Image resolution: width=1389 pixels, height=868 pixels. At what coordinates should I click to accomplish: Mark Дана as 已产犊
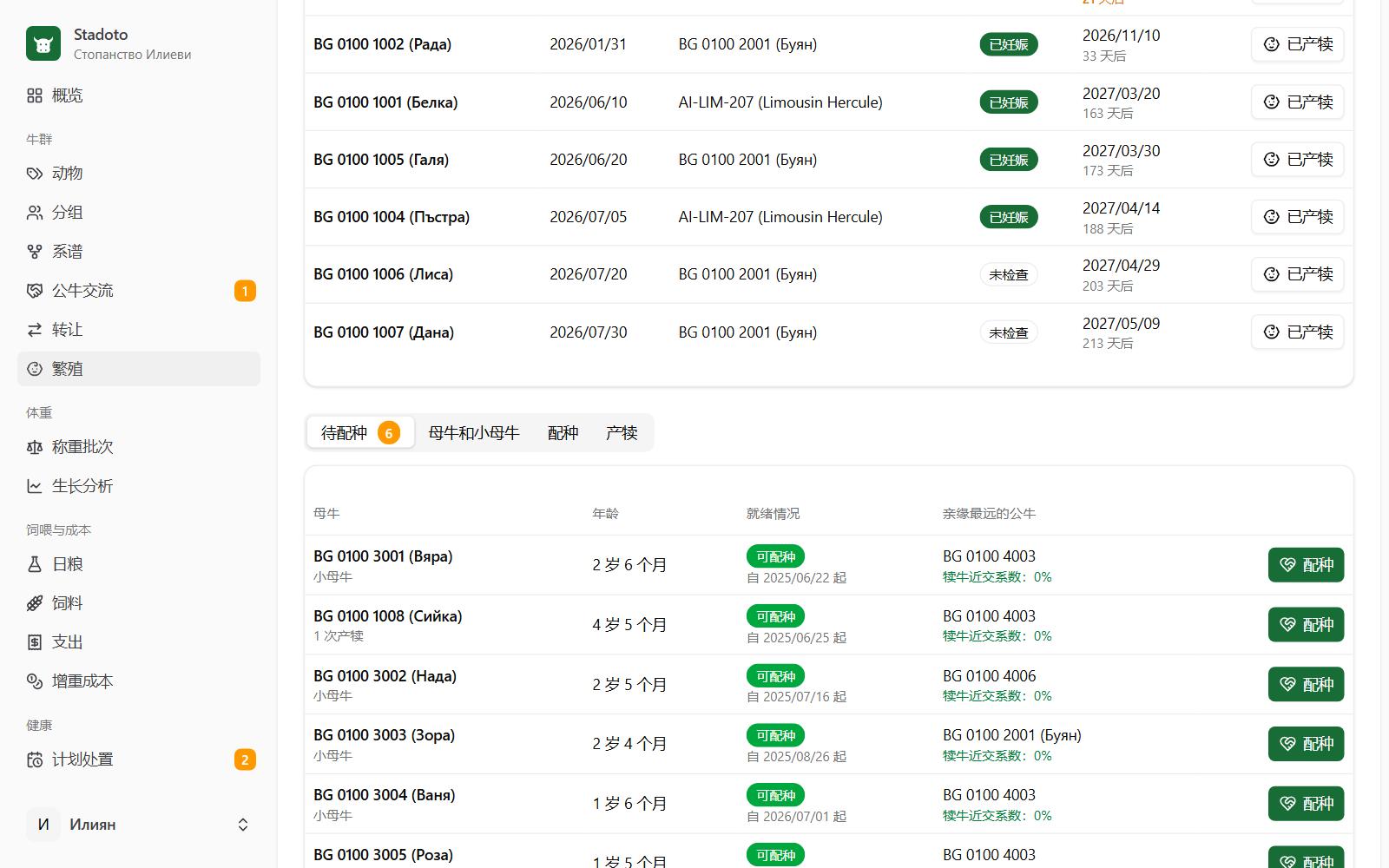click(x=1298, y=332)
